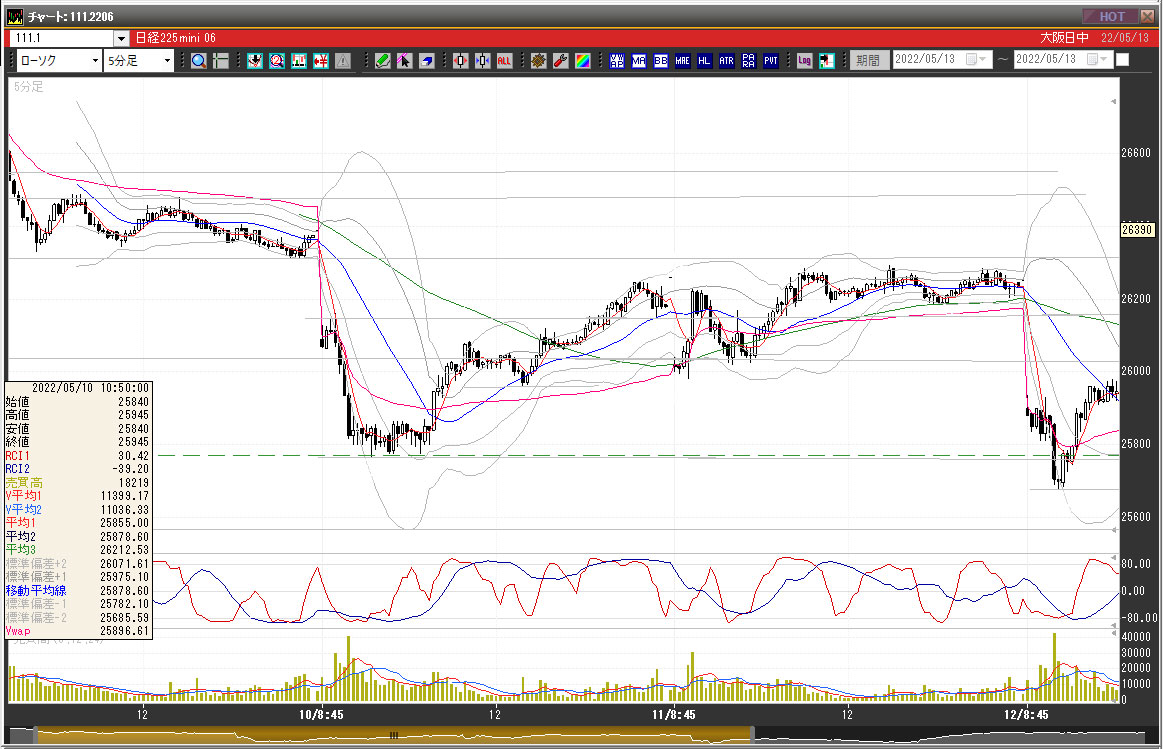This screenshot has height=749, width=1163.
Task: Select the pointer with pink line tool
Action: [x=404, y=61]
